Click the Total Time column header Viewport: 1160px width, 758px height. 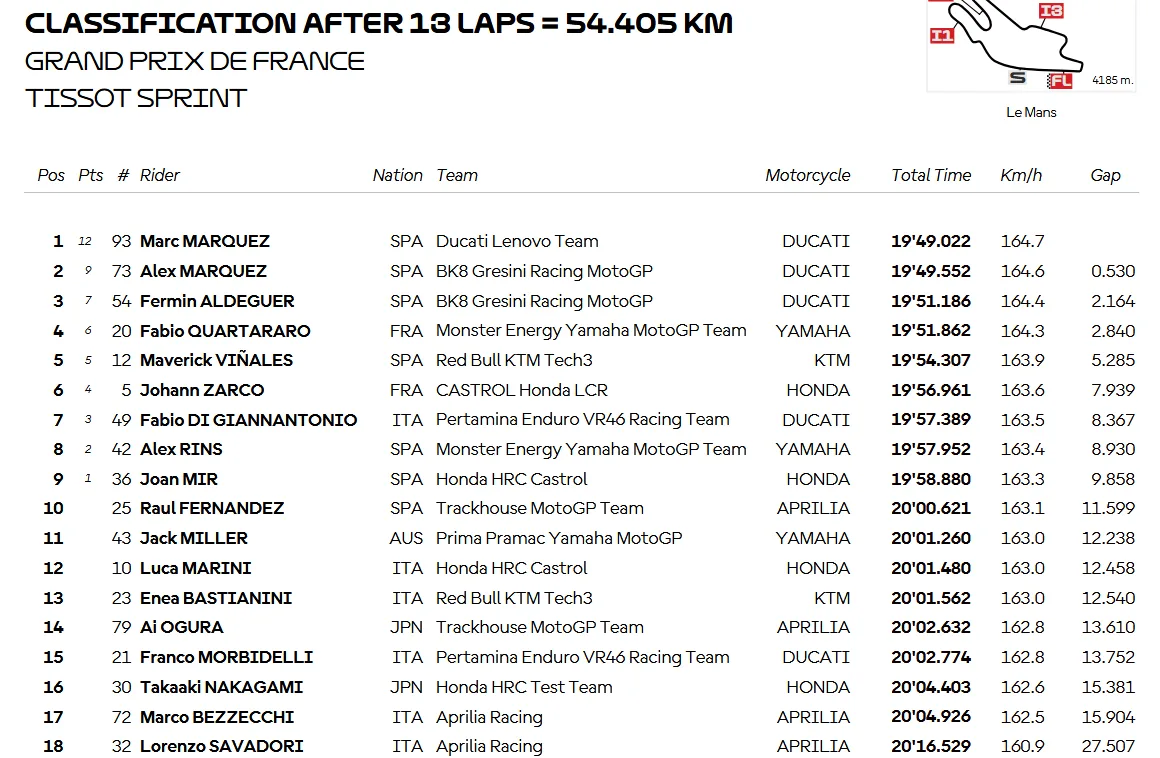tap(931, 175)
